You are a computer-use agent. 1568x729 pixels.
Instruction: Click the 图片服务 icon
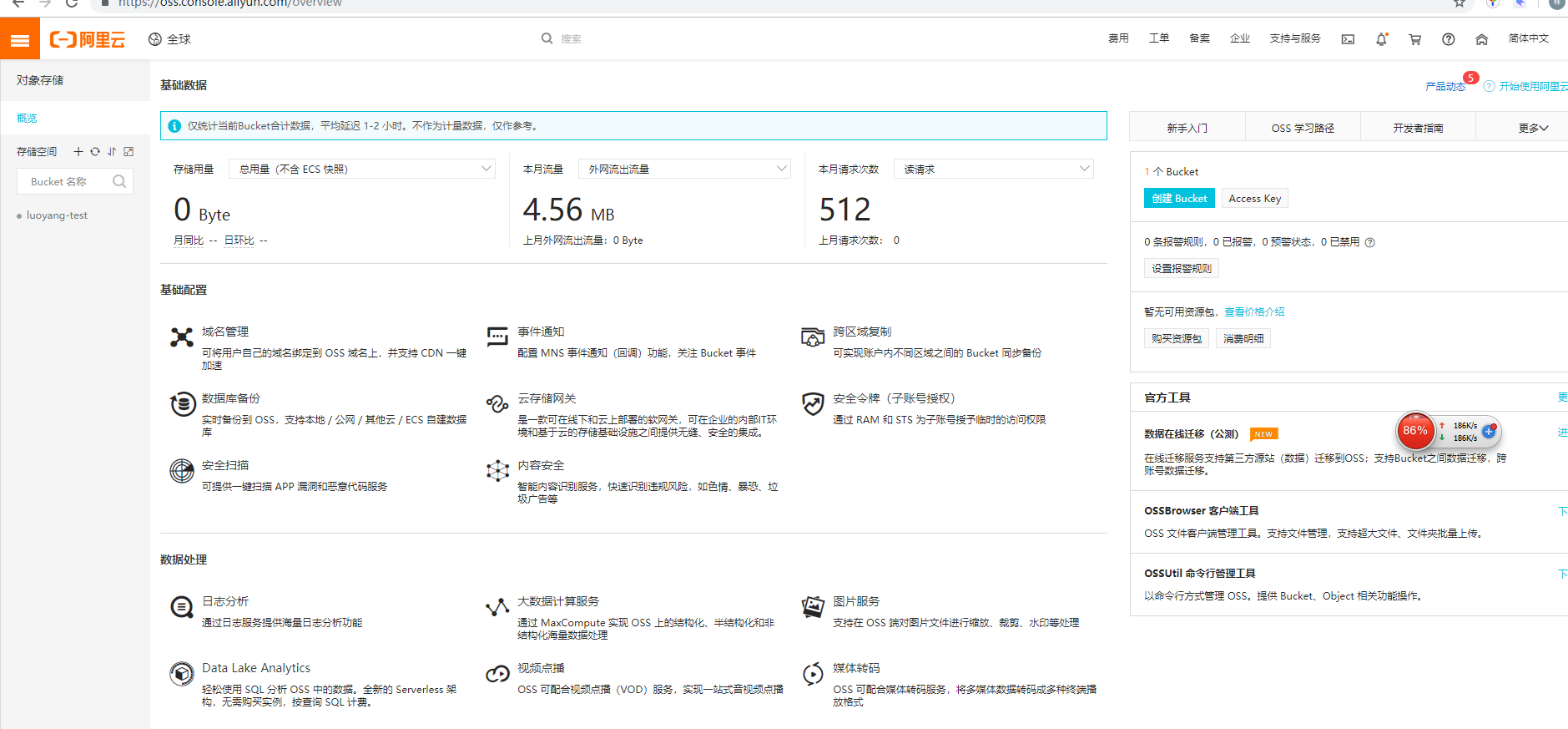(813, 607)
